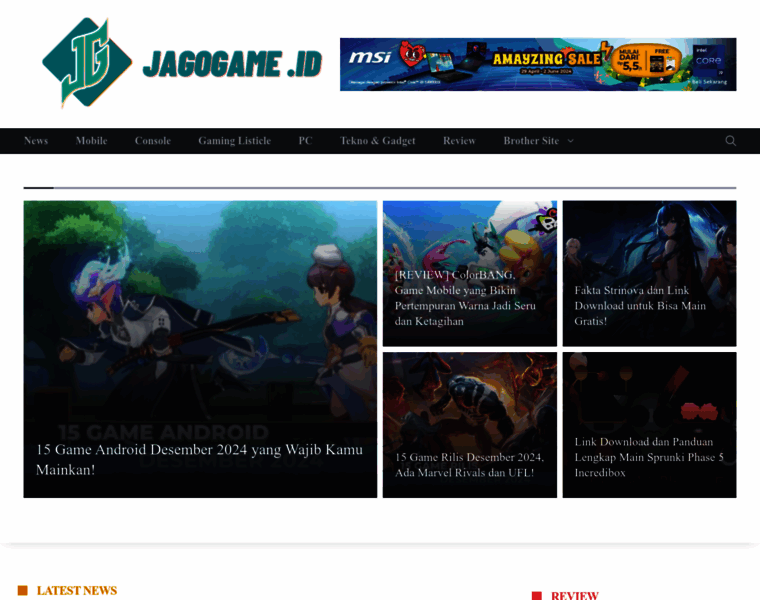Open the MSI Amayzing Sale banner ad
The image size is (760, 600).
pos(538,64)
